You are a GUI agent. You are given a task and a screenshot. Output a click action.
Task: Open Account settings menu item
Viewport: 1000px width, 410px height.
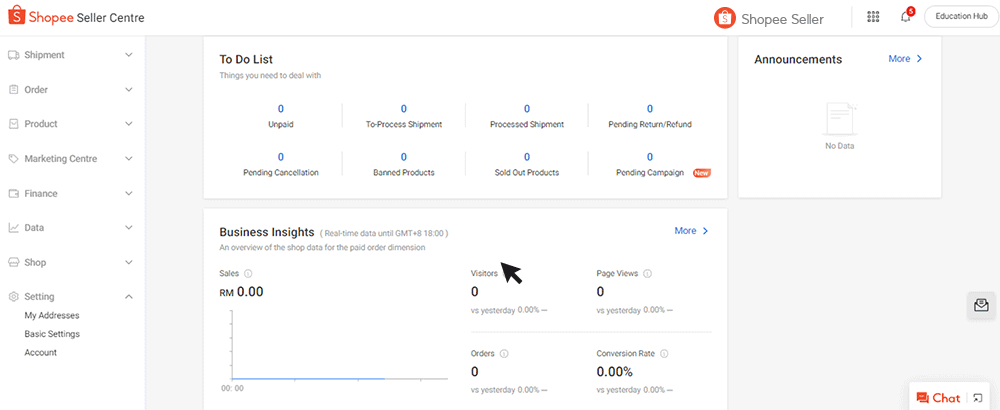(x=41, y=352)
